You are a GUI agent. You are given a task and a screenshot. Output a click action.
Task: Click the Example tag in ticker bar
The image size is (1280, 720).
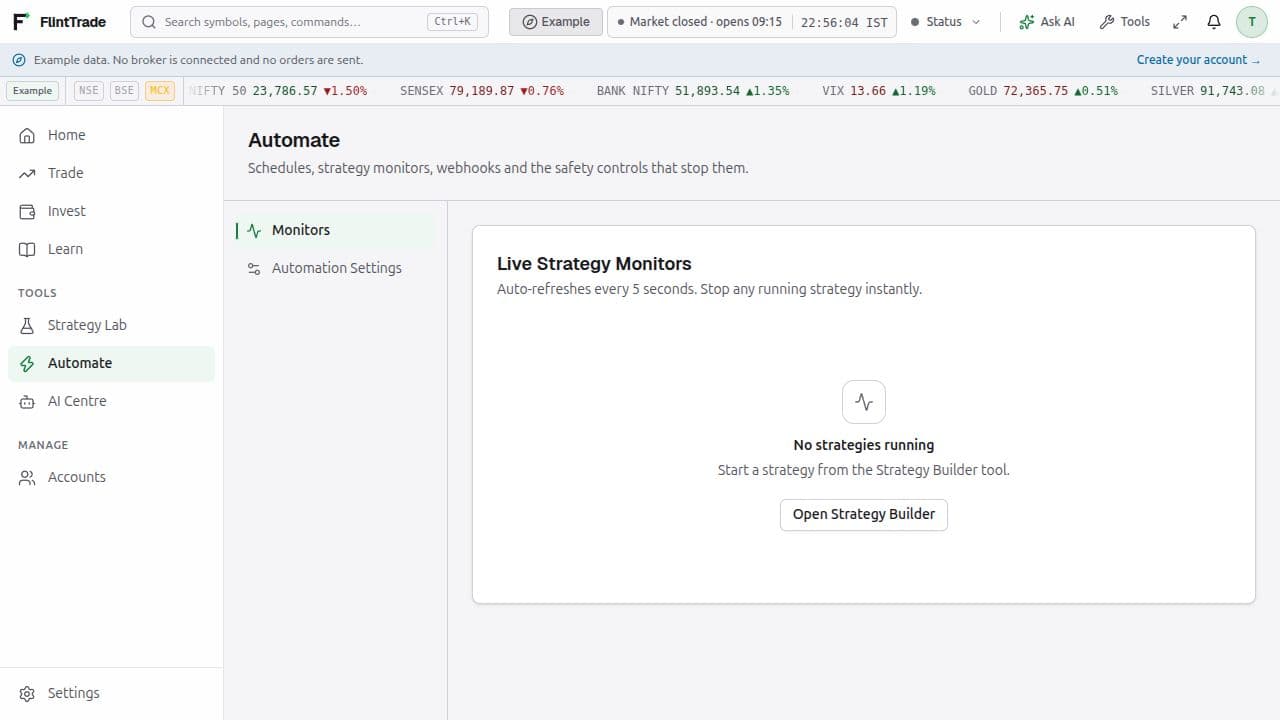click(32, 91)
